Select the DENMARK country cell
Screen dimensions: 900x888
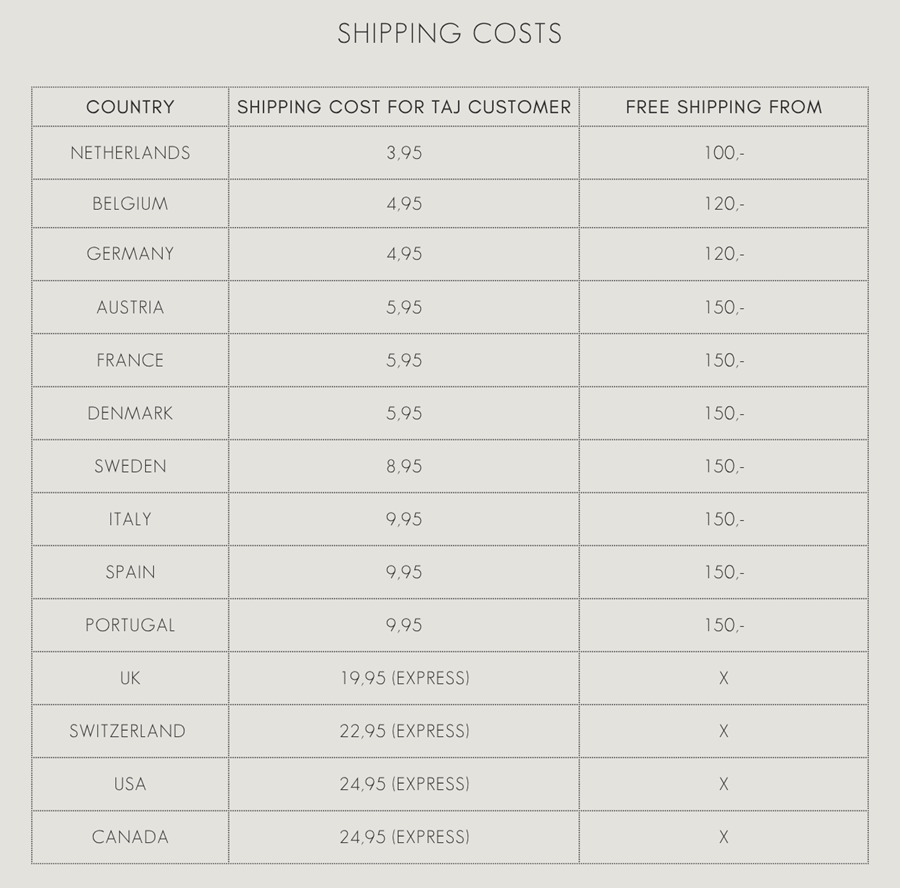[130, 413]
